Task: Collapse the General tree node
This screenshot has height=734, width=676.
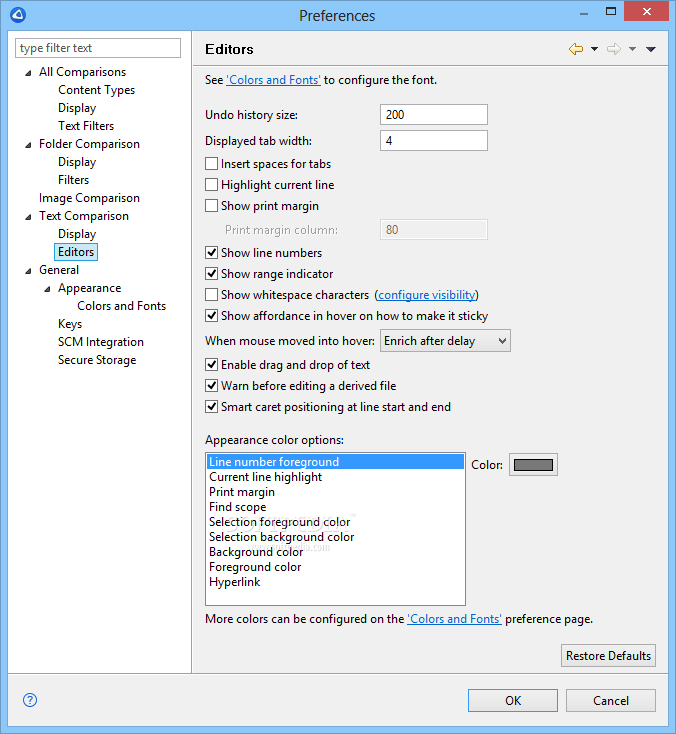Action: pos(29,271)
